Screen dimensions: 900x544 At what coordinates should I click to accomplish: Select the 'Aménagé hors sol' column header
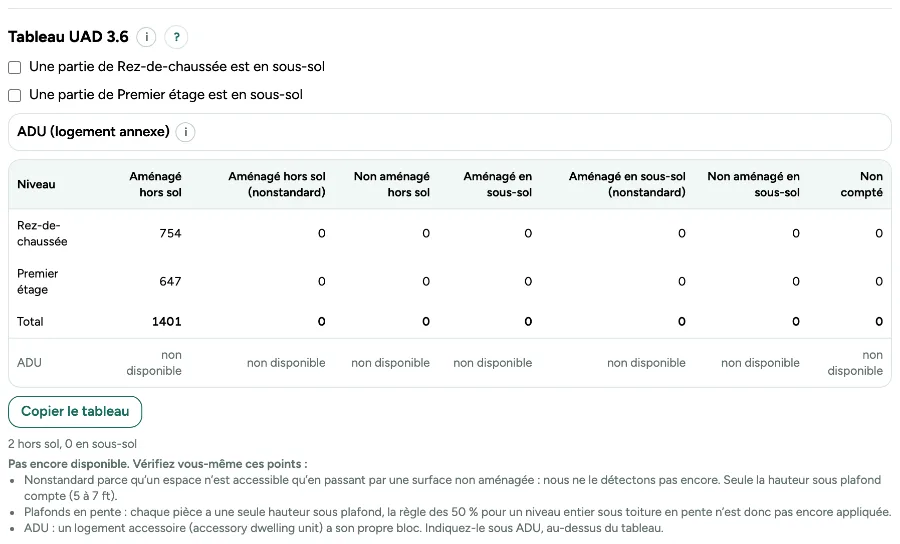(x=155, y=184)
